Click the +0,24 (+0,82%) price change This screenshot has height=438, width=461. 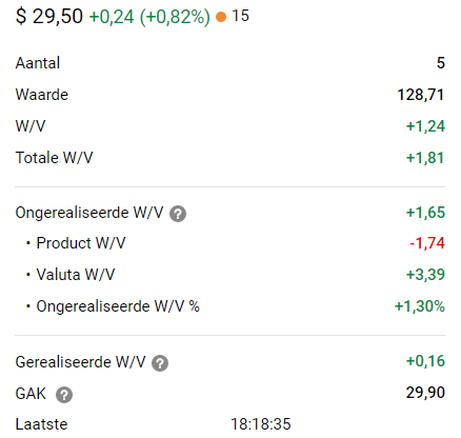[x=150, y=17]
